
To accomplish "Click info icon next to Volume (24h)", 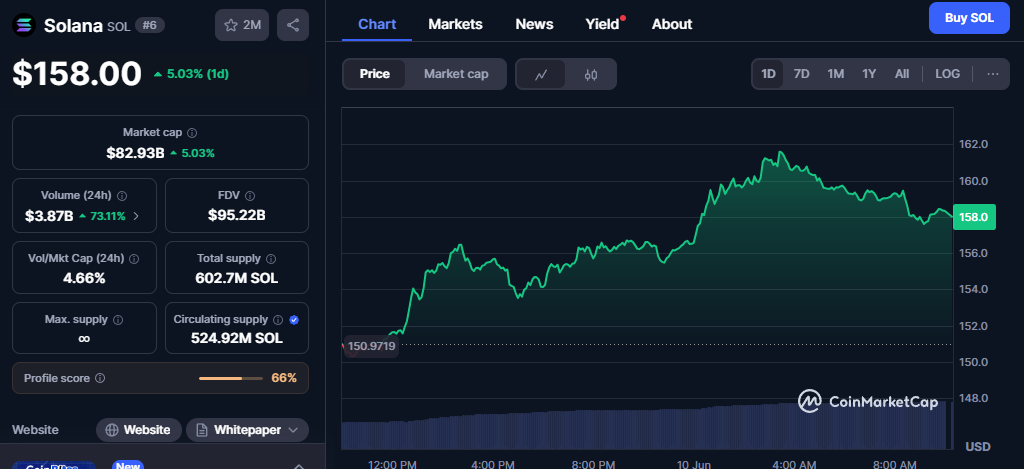I will [122, 195].
